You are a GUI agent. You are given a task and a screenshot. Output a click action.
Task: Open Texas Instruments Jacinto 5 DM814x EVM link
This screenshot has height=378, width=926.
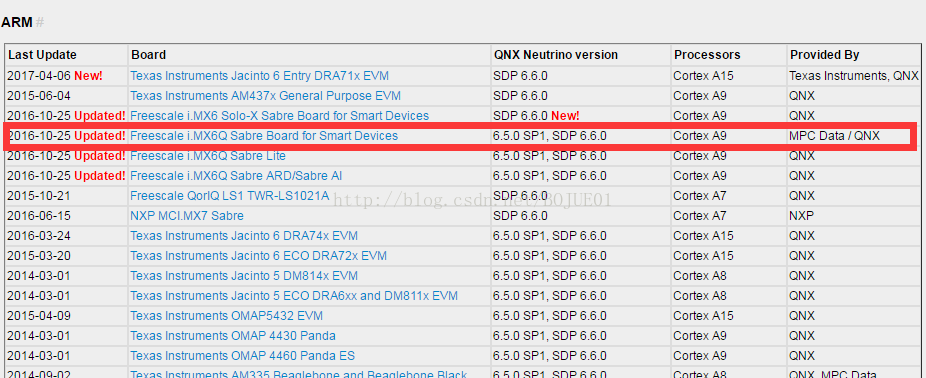[x=244, y=276]
